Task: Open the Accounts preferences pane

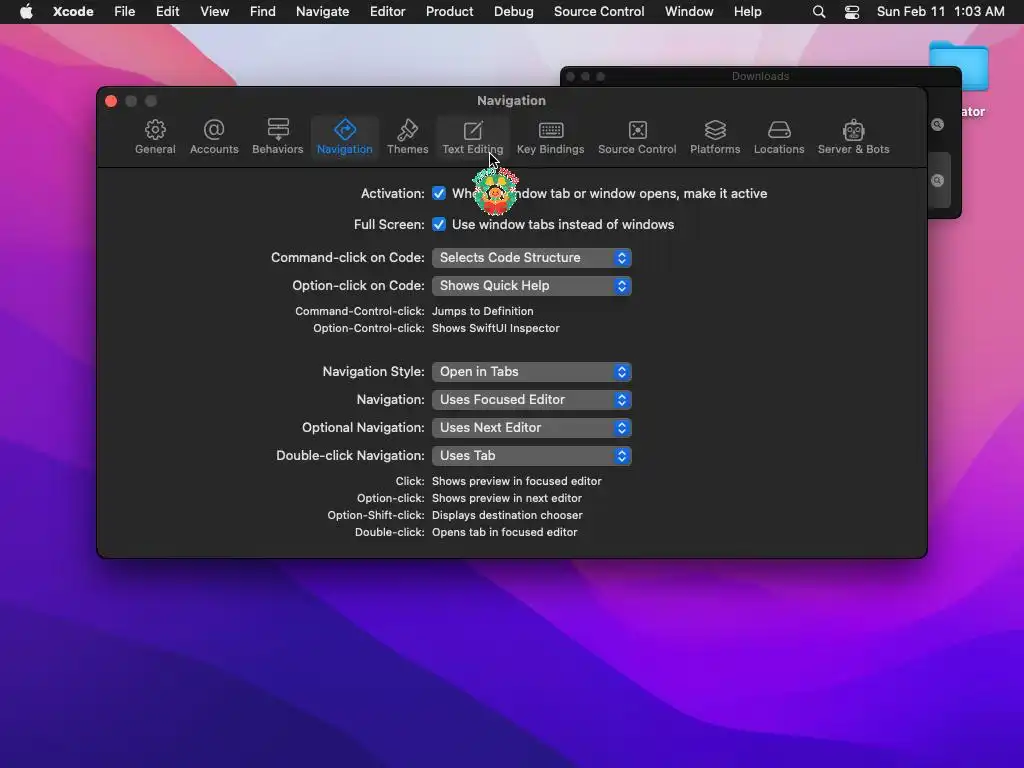Action: [214, 136]
